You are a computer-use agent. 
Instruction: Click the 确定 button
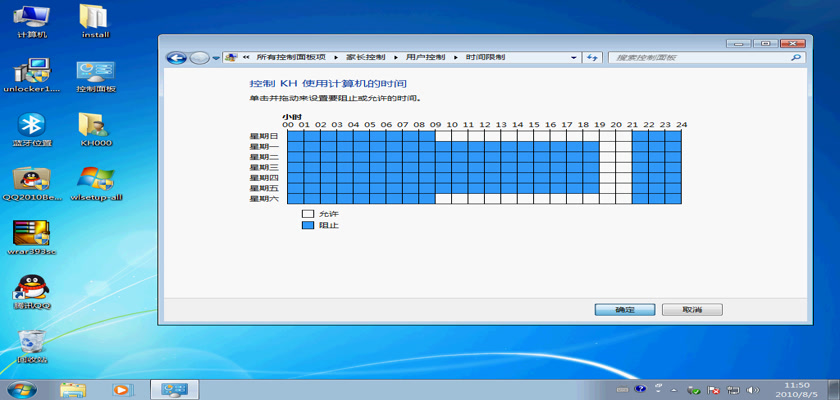point(623,310)
